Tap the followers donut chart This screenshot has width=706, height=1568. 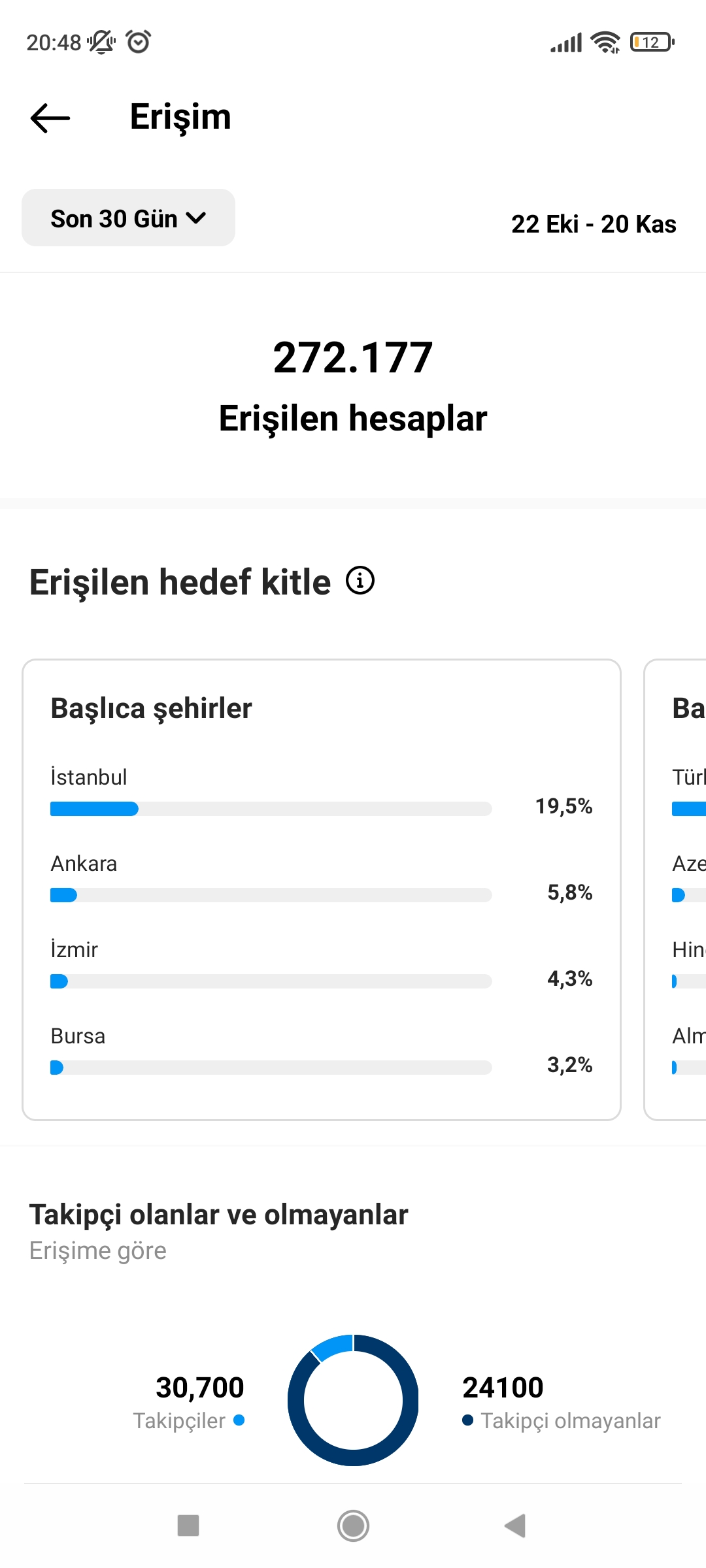[x=353, y=1400]
